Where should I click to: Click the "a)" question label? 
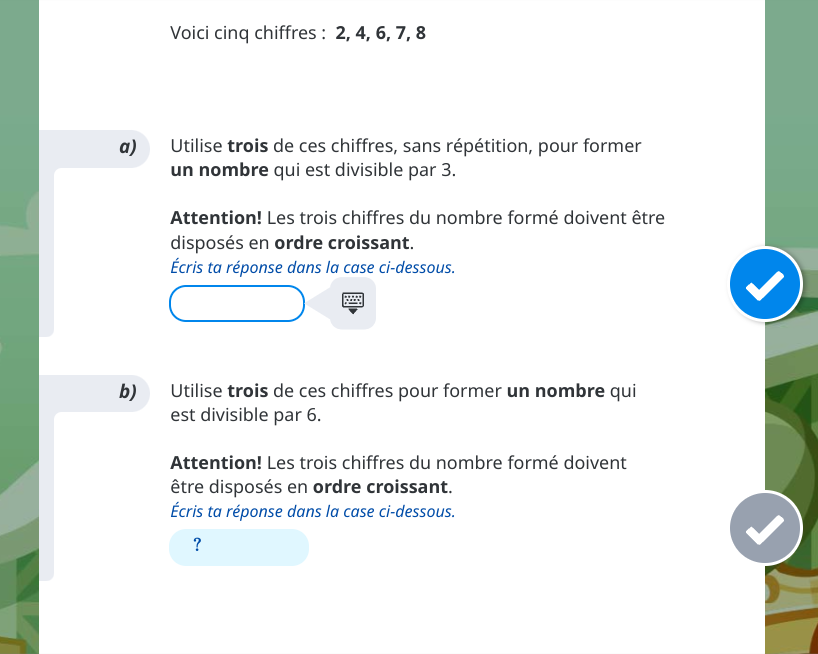(128, 147)
